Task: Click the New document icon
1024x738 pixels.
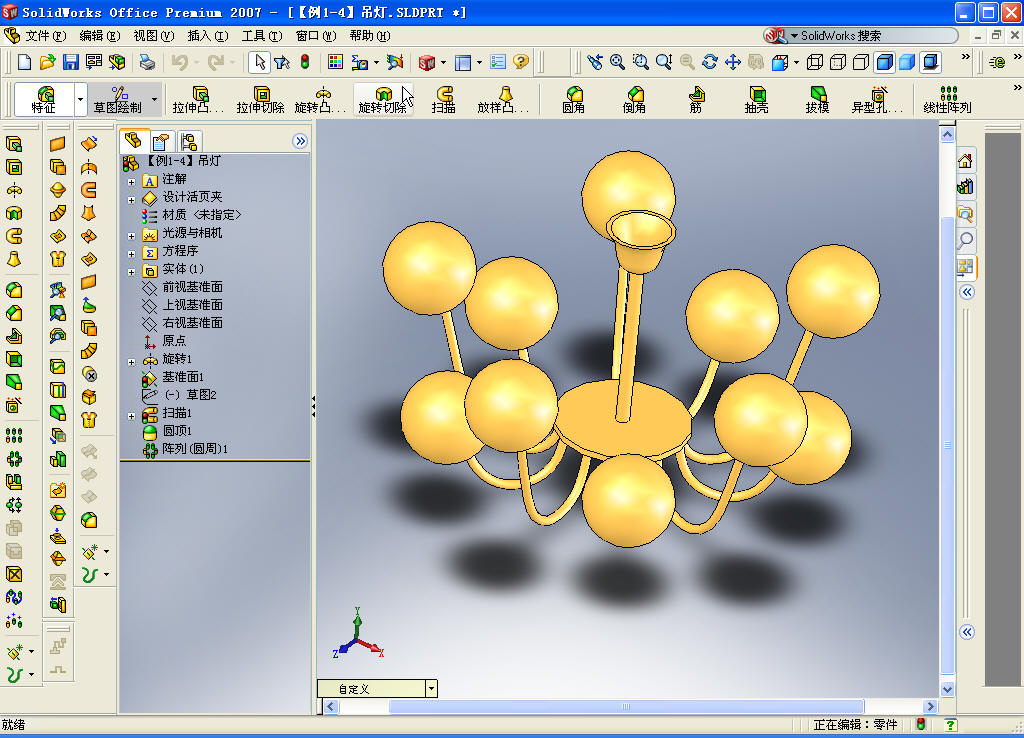Action: [24, 62]
